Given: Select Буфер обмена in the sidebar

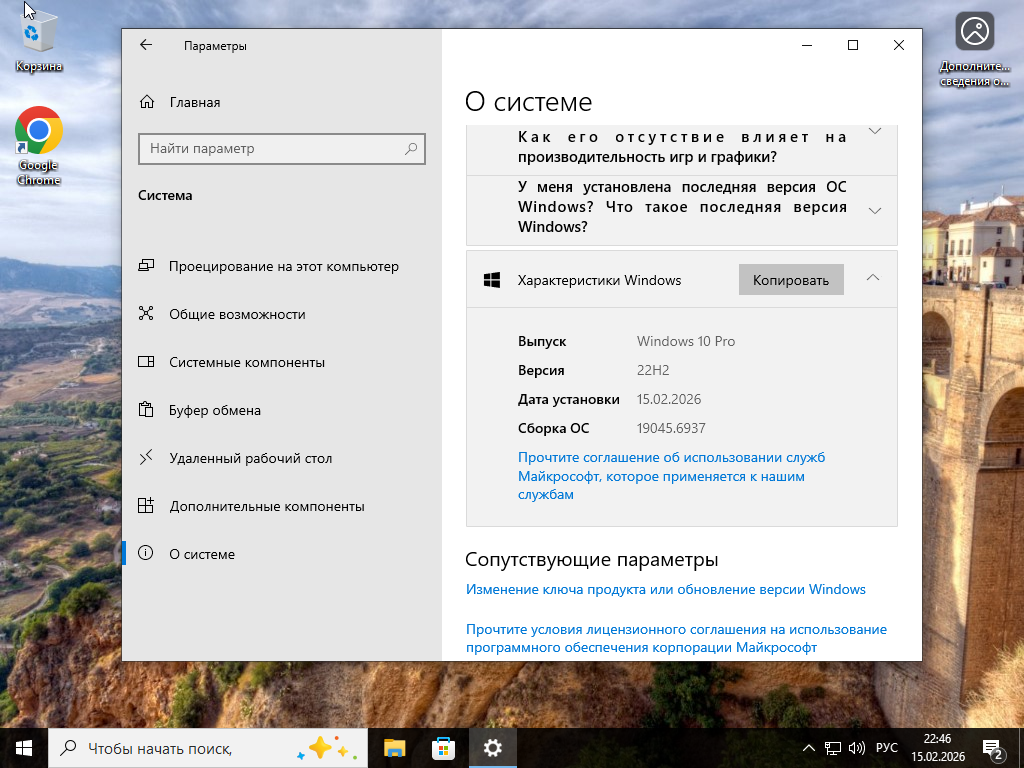Looking at the screenshot, I should point(215,410).
